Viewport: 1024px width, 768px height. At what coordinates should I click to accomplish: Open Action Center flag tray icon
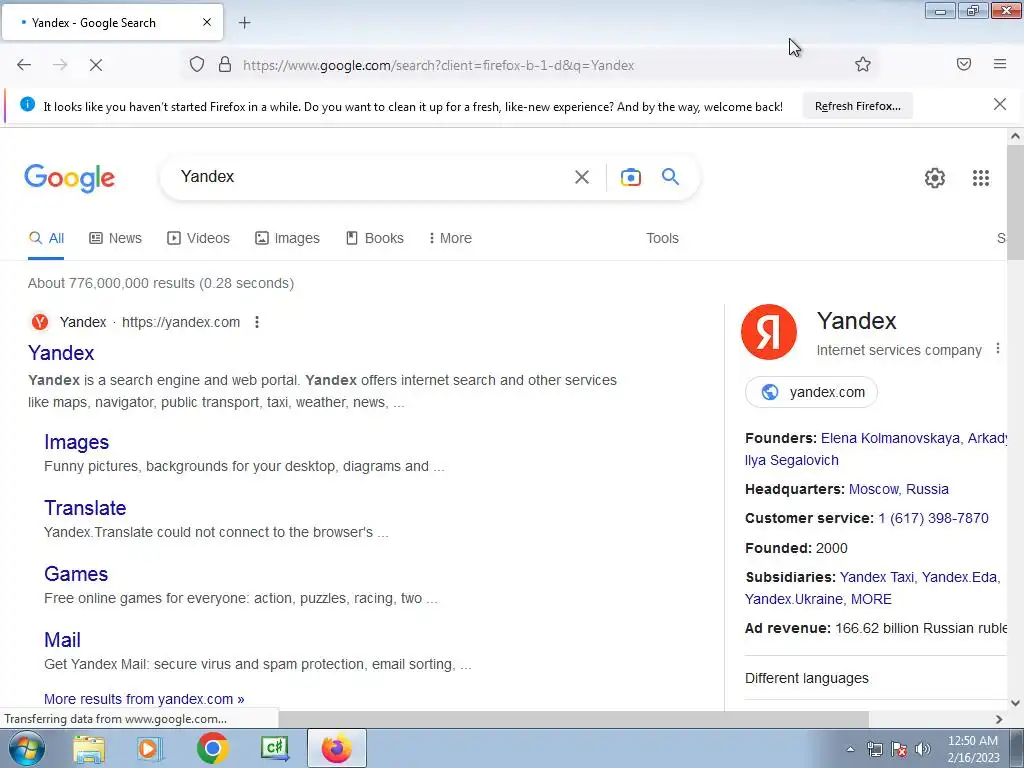(x=899, y=749)
